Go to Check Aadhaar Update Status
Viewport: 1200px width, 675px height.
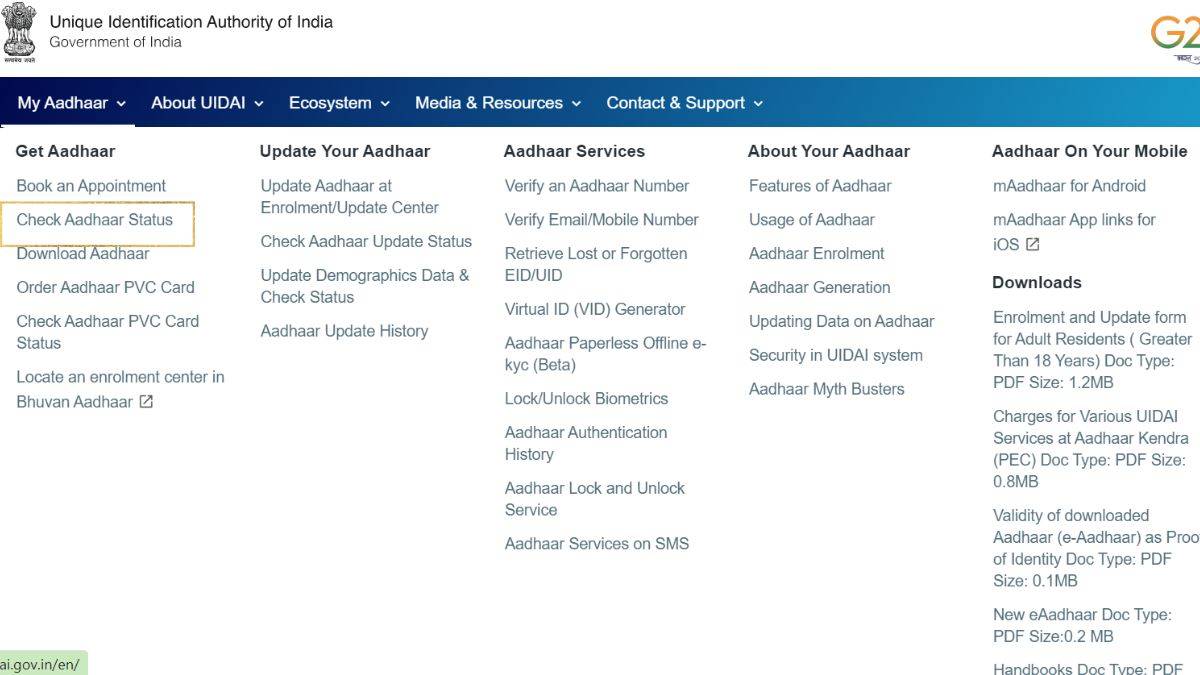click(x=366, y=242)
